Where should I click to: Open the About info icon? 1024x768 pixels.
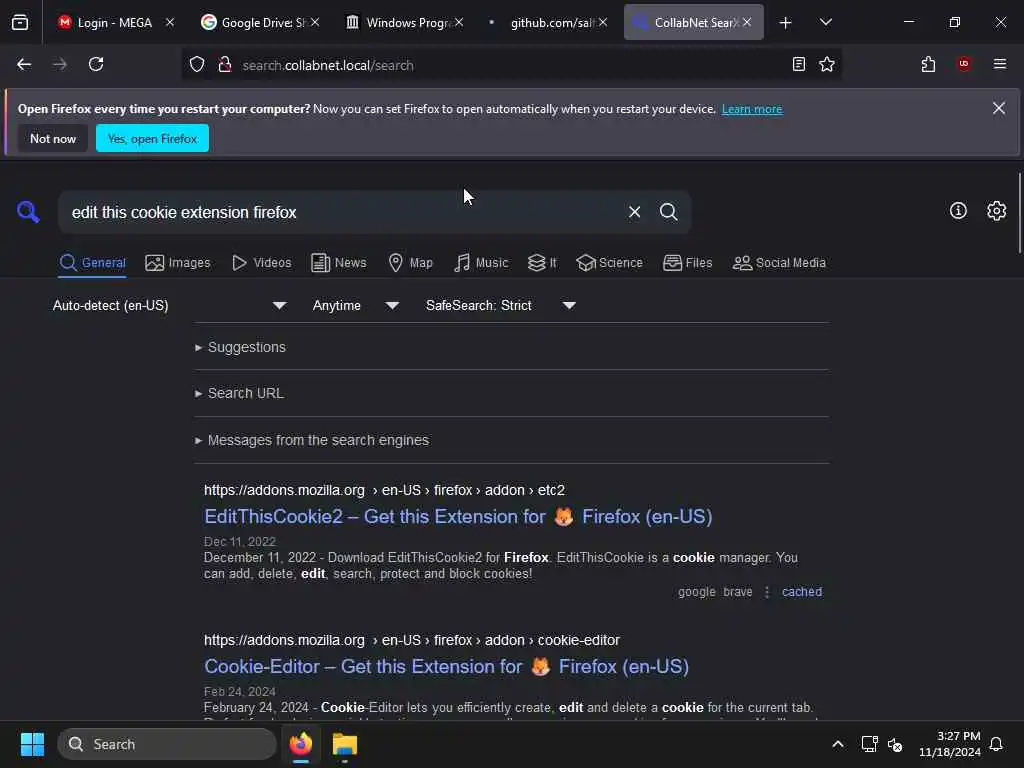tap(958, 211)
